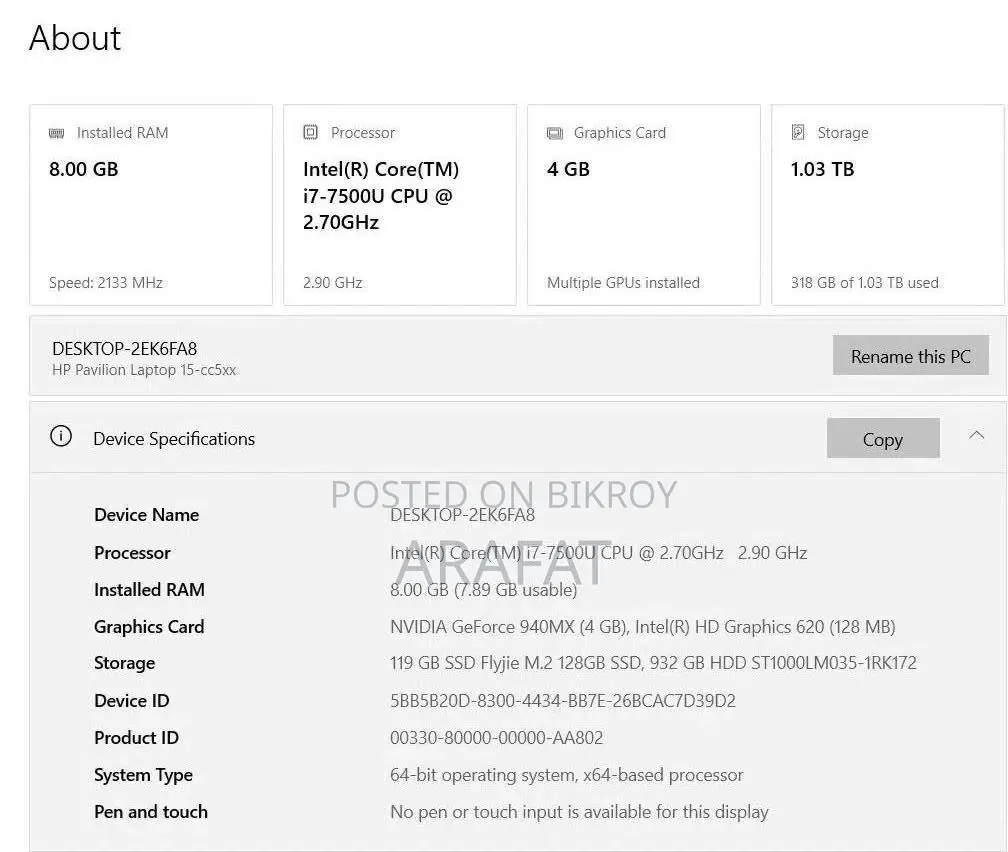Viewport: 1008px width, 852px height.
Task: Rename this PC
Action: coord(910,356)
